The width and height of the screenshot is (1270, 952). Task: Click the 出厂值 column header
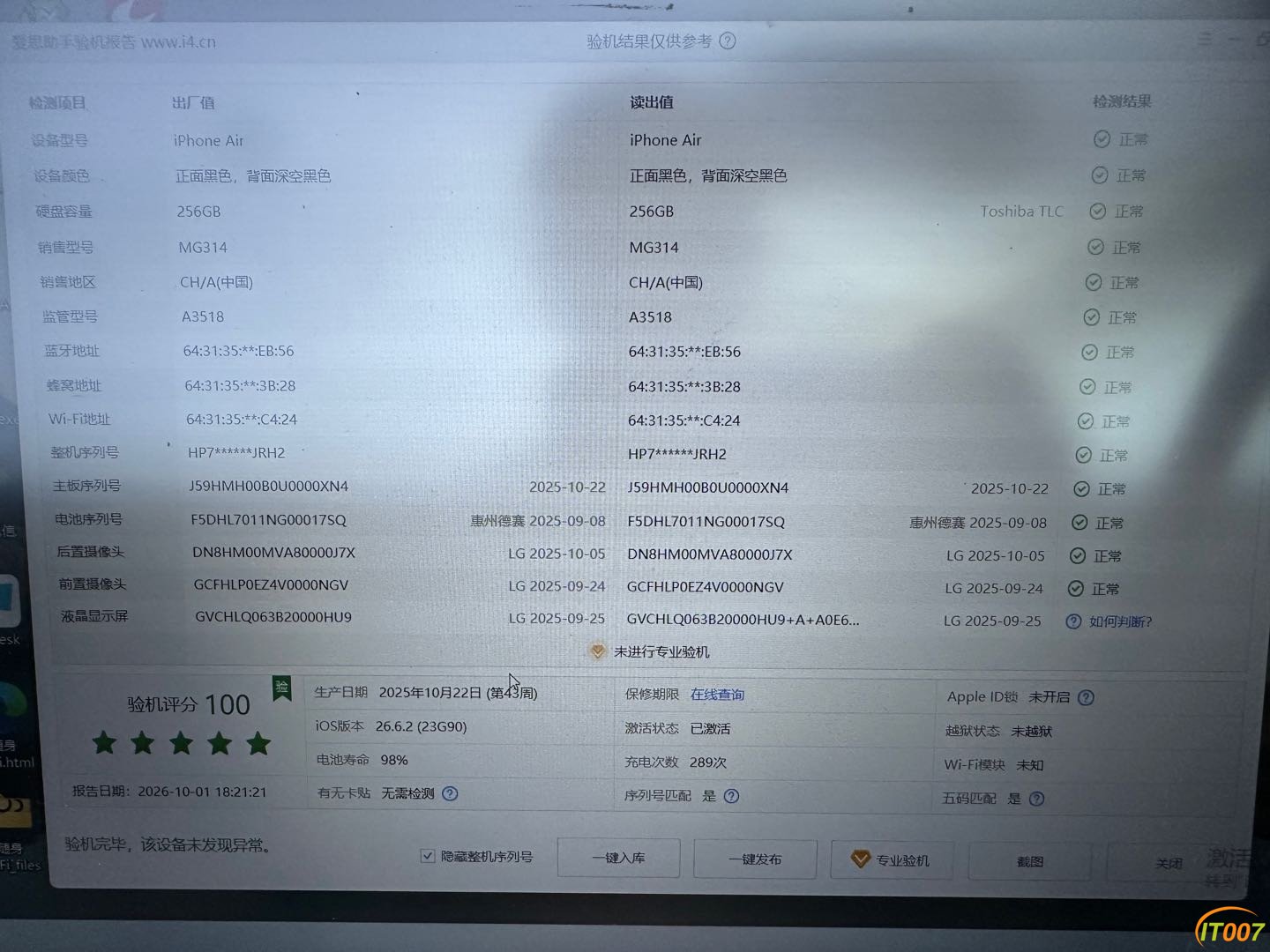point(193,102)
